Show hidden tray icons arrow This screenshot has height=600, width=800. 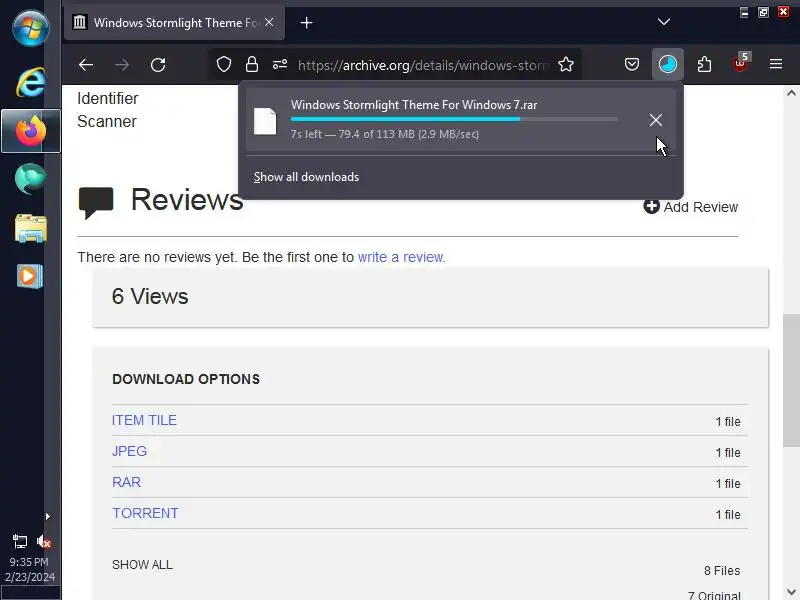pyautogui.click(x=47, y=516)
